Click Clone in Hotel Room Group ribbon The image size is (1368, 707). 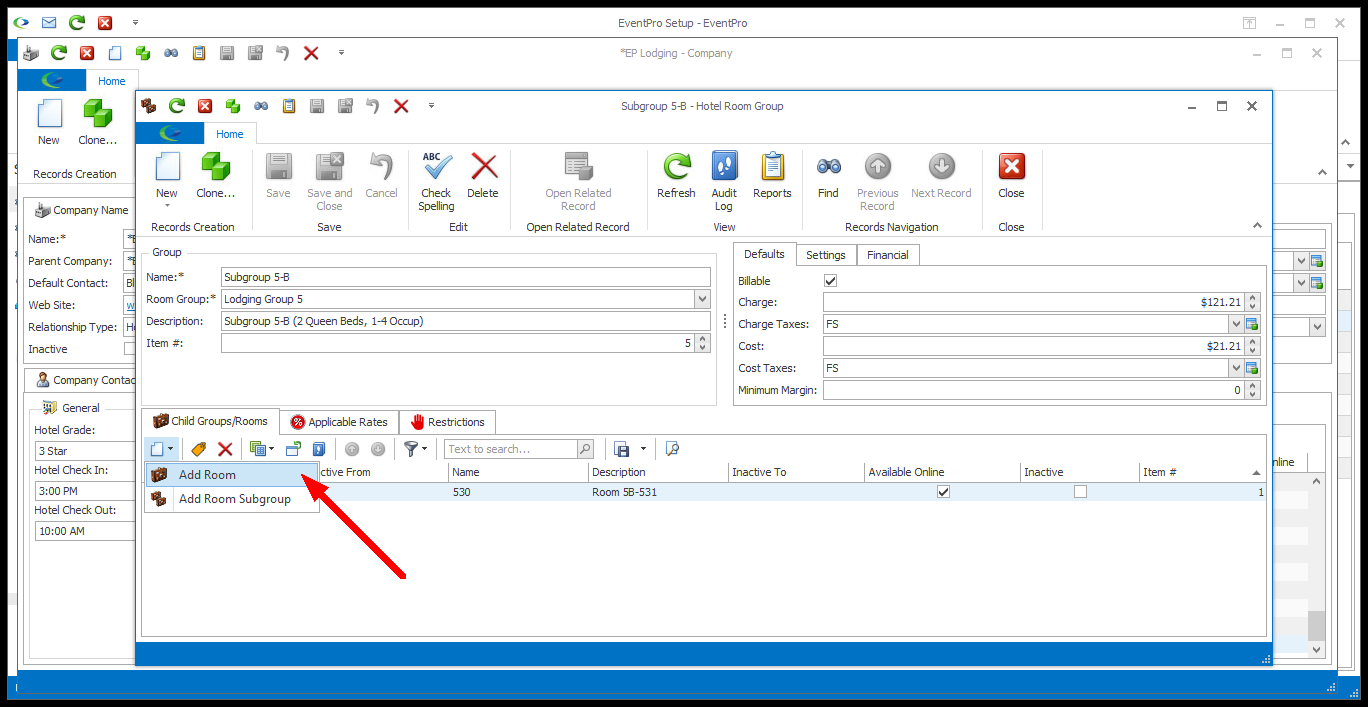pyautogui.click(x=215, y=176)
